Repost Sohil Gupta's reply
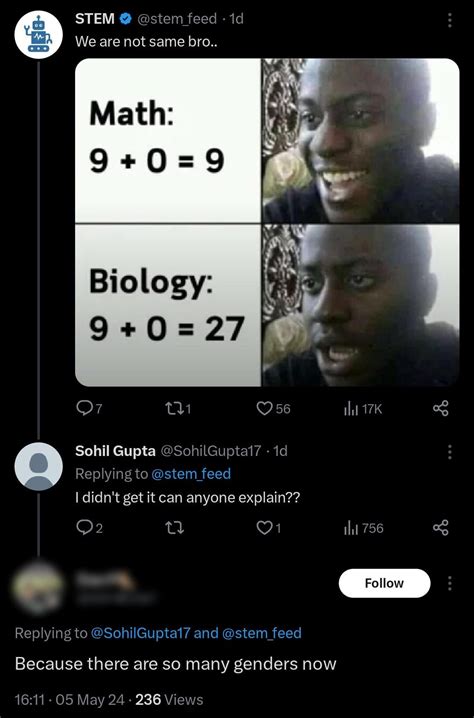 tap(174, 528)
